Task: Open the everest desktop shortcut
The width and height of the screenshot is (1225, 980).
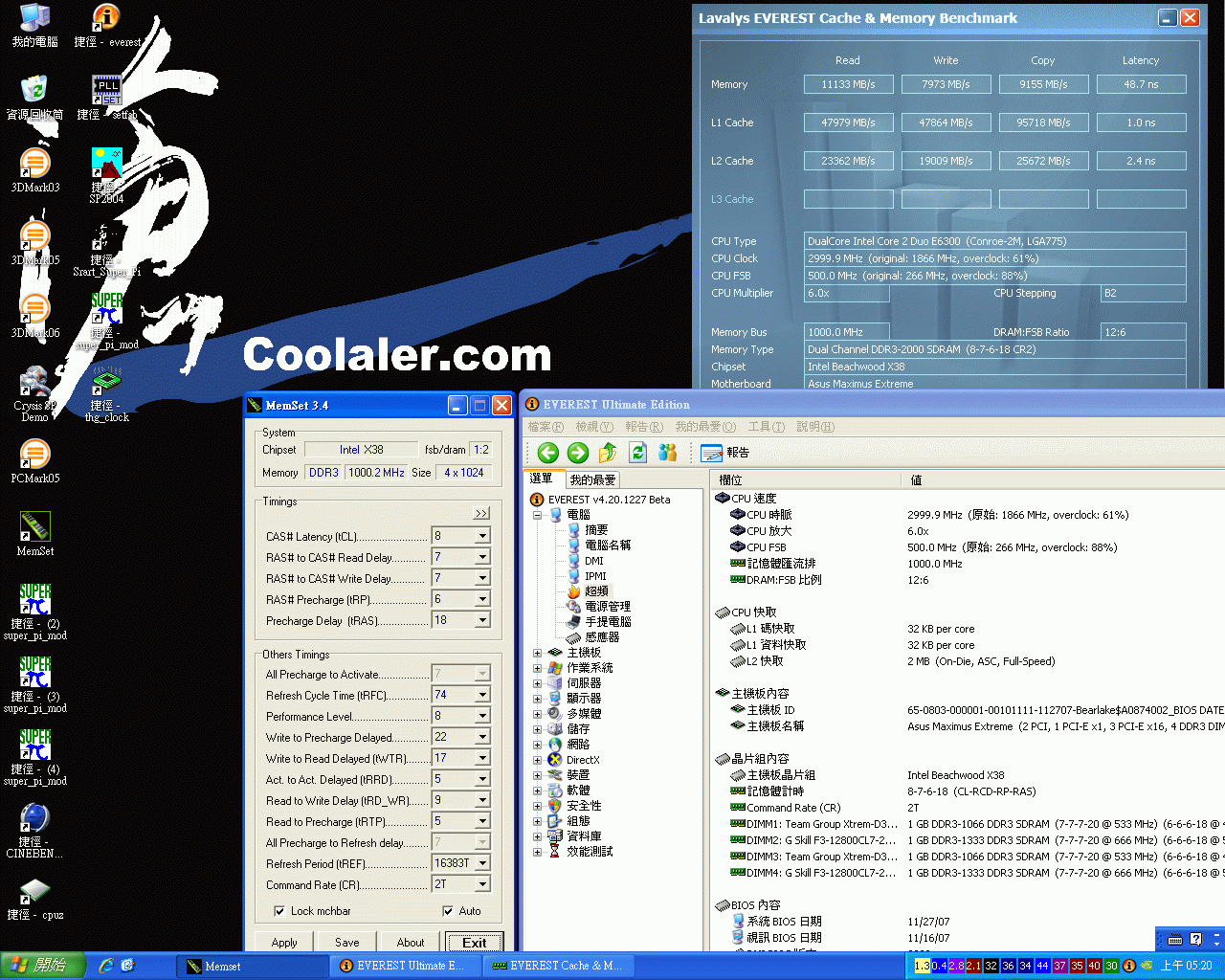Action: pos(106,26)
